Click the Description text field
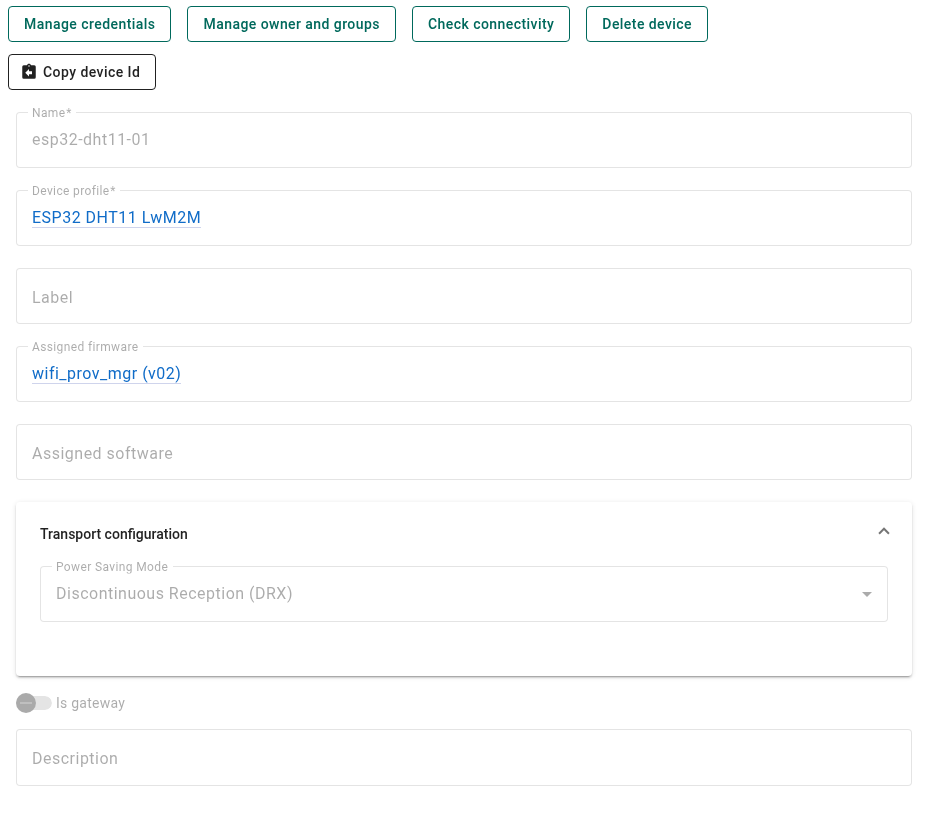Viewport: 928px width, 824px height. (463, 758)
